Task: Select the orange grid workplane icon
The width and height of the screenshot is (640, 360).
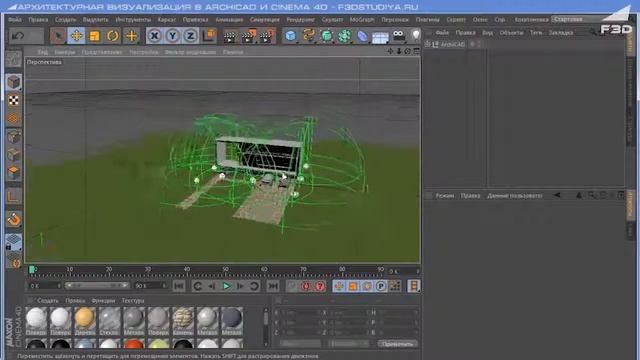Action: pyautogui.click(x=13, y=118)
